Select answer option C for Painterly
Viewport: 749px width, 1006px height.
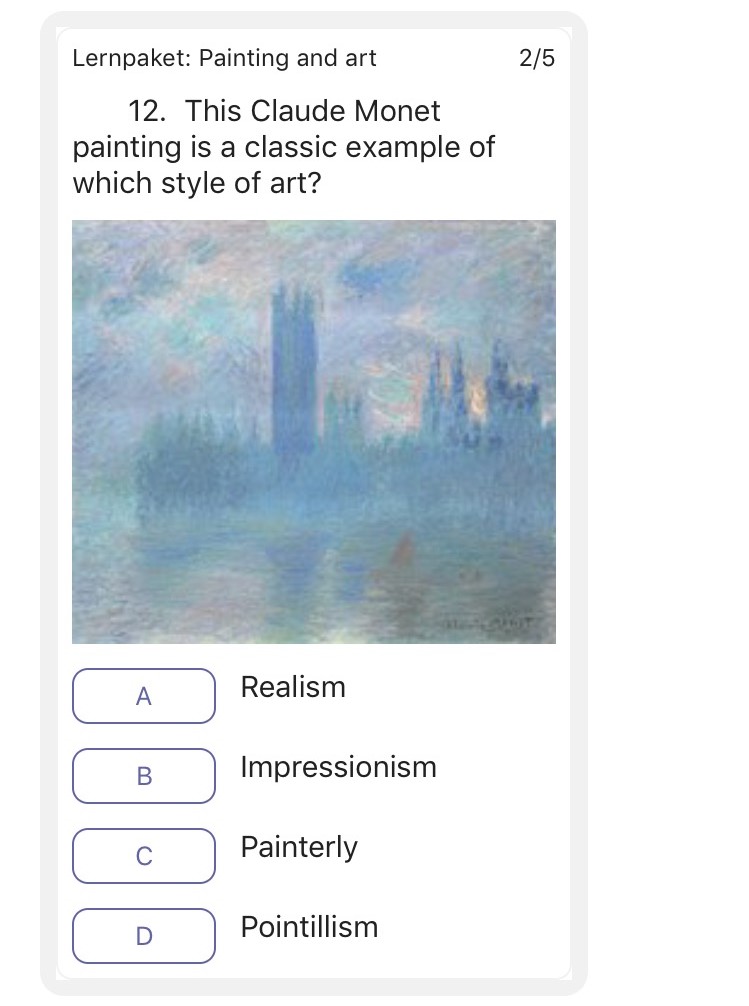coord(143,856)
